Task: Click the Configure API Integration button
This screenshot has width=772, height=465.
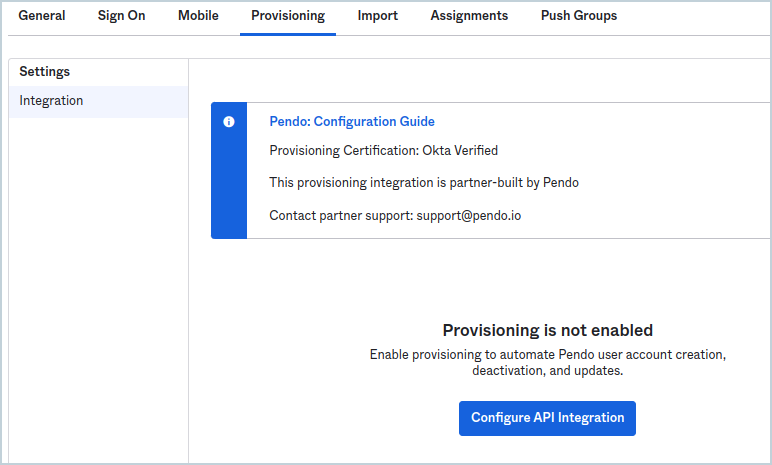Action: coord(547,418)
